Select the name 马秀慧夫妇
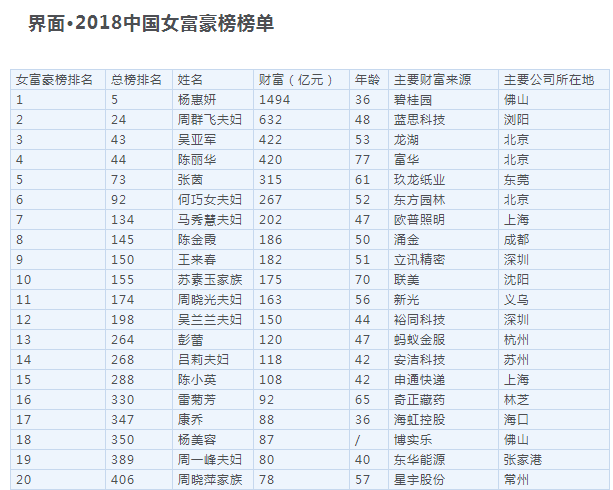The image size is (613, 490). [210, 219]
